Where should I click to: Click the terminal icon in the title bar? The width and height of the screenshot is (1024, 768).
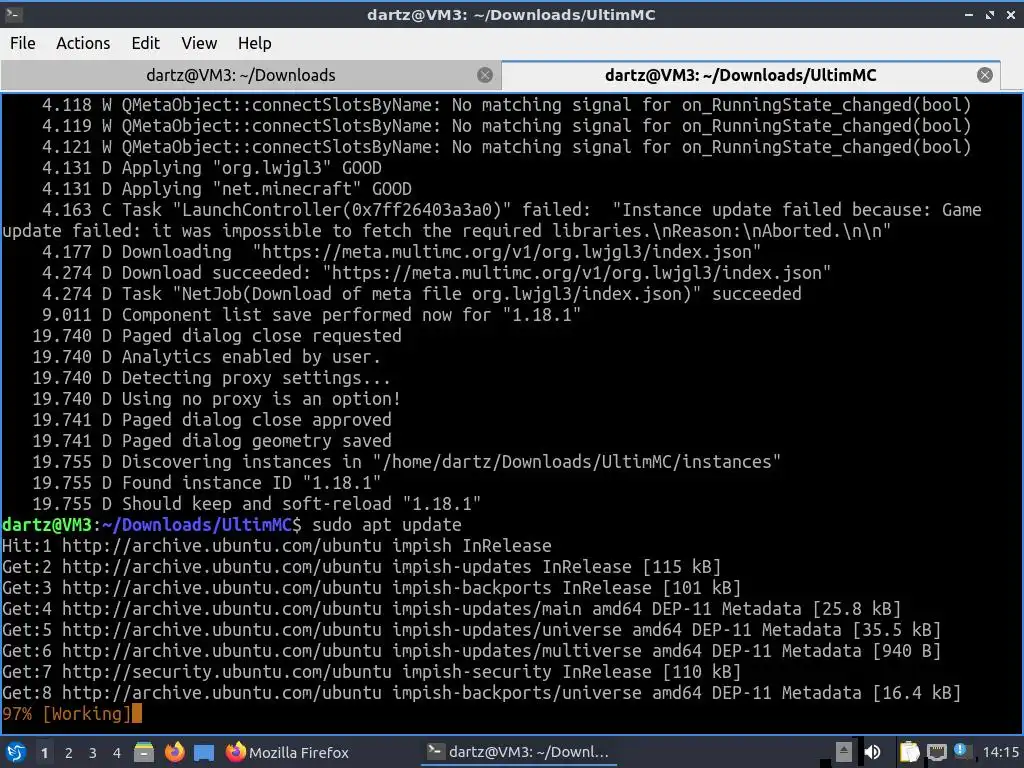14,14
